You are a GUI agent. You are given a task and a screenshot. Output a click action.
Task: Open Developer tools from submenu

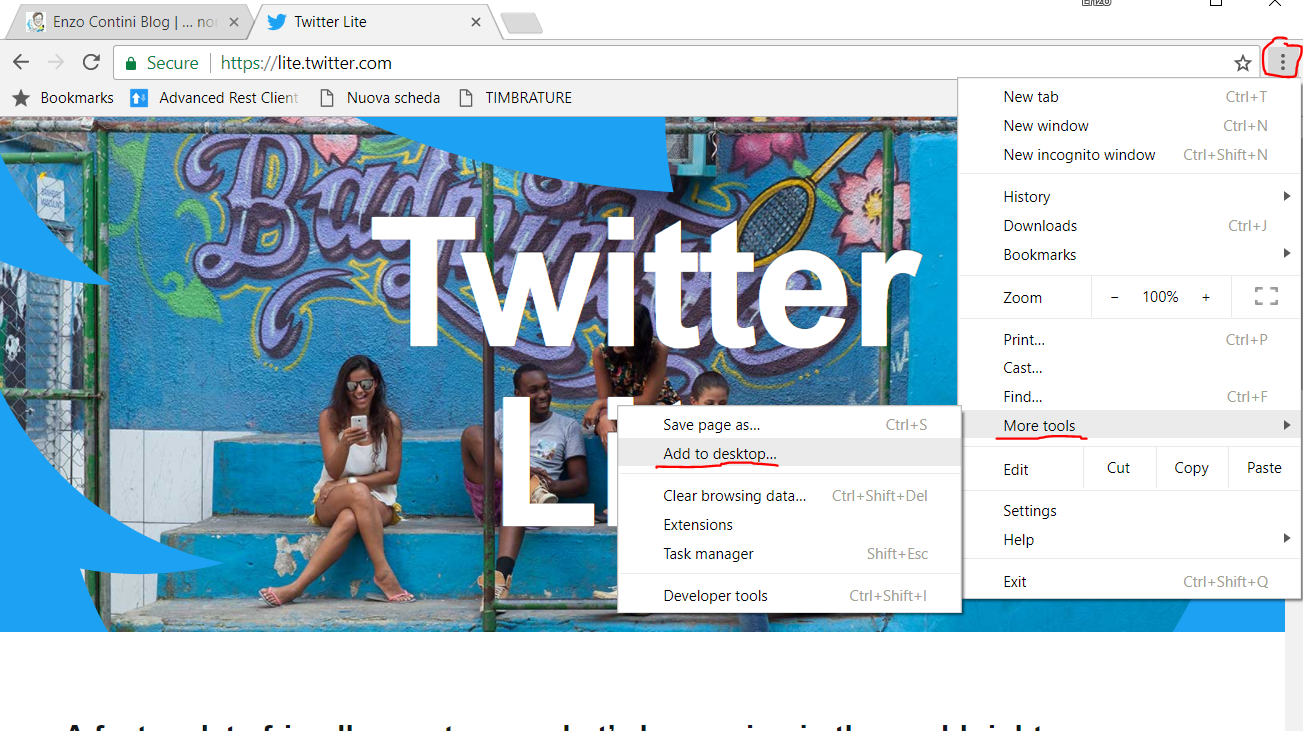point(715,596)
